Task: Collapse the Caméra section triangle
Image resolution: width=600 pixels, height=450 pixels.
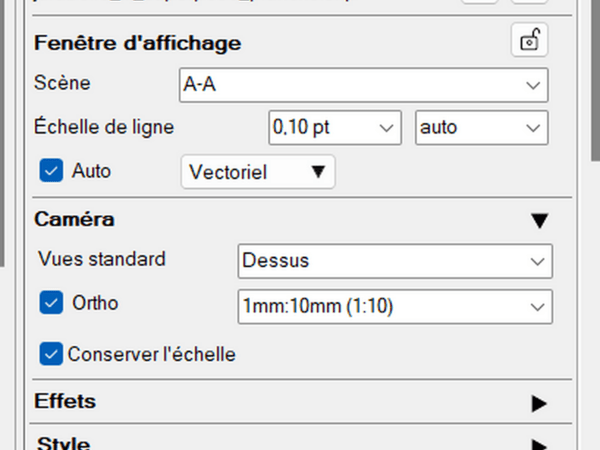Action: click(540, 220)
